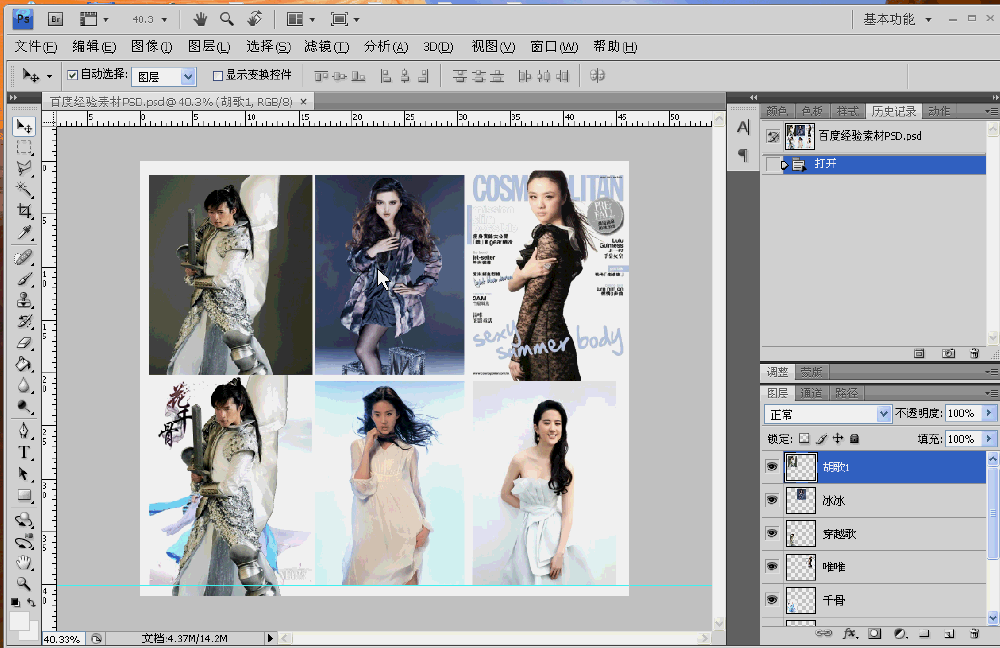Select the Eraser tool

[24, 342]
